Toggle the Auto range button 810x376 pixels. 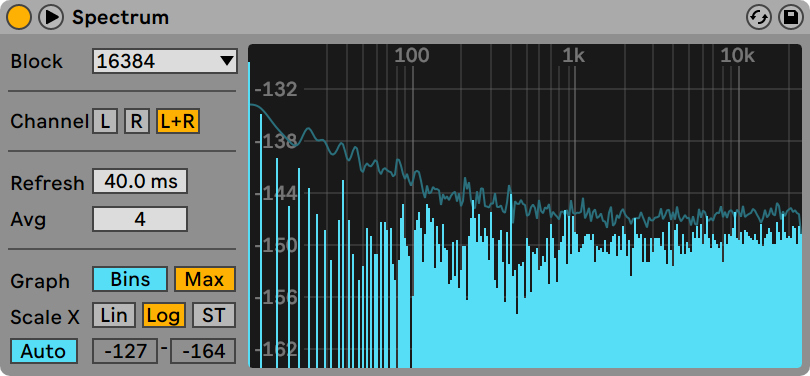(x=44, y=351)
